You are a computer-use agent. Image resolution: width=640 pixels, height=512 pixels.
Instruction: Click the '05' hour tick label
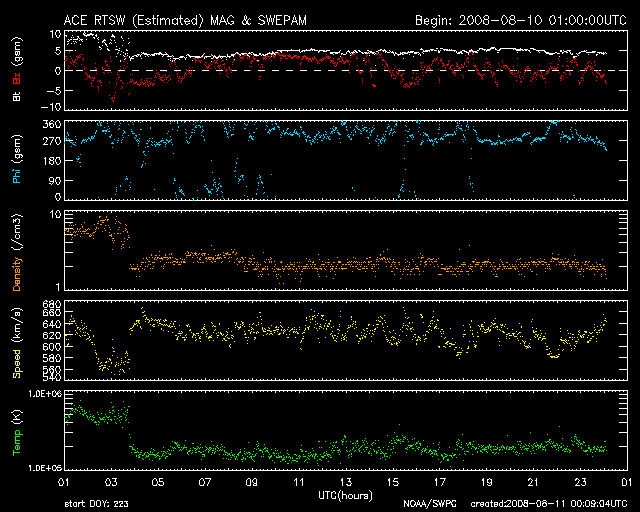coord(158,482)
